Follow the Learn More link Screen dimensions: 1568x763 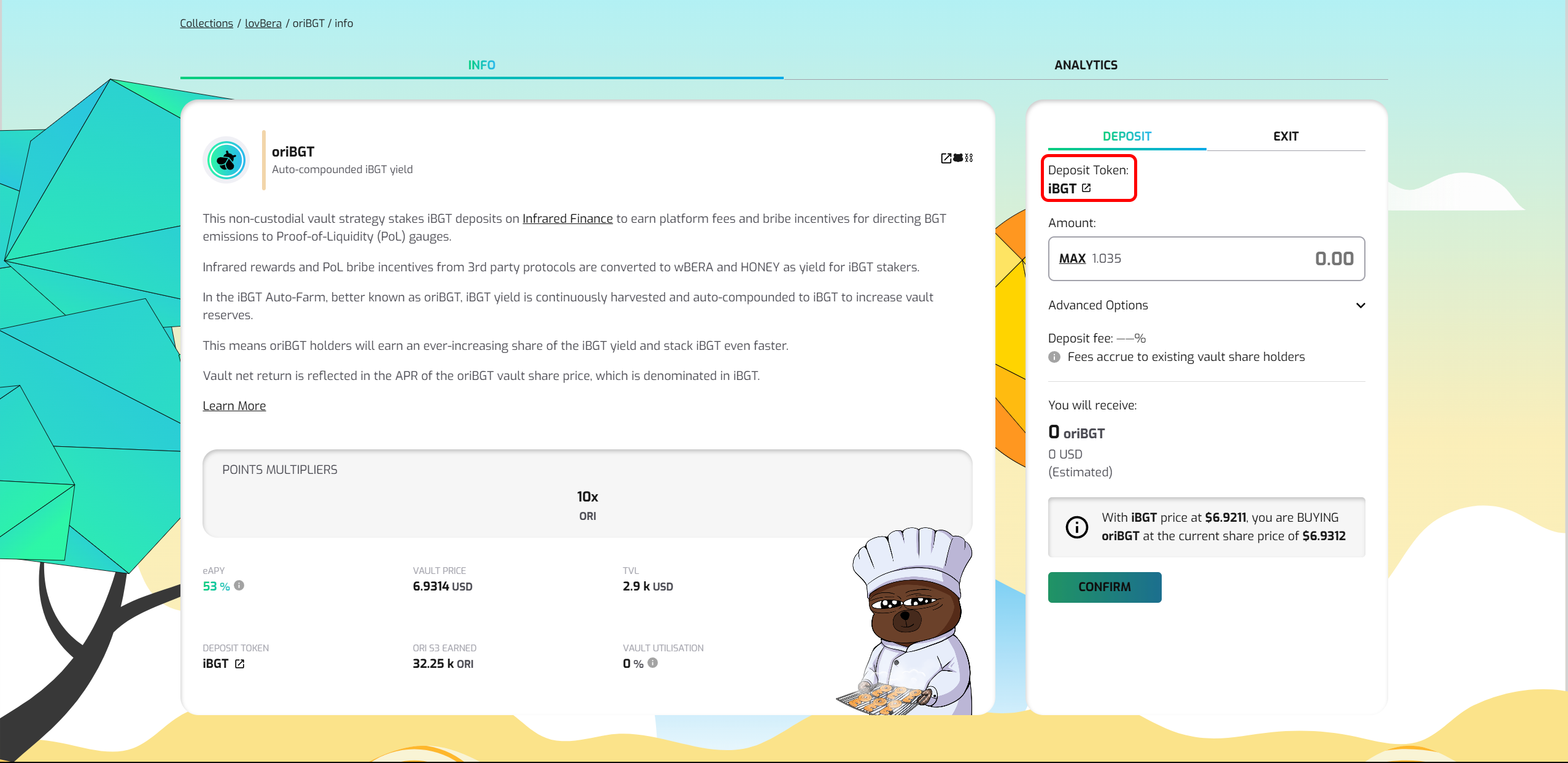pyautogui.click(x=234, y=406)
